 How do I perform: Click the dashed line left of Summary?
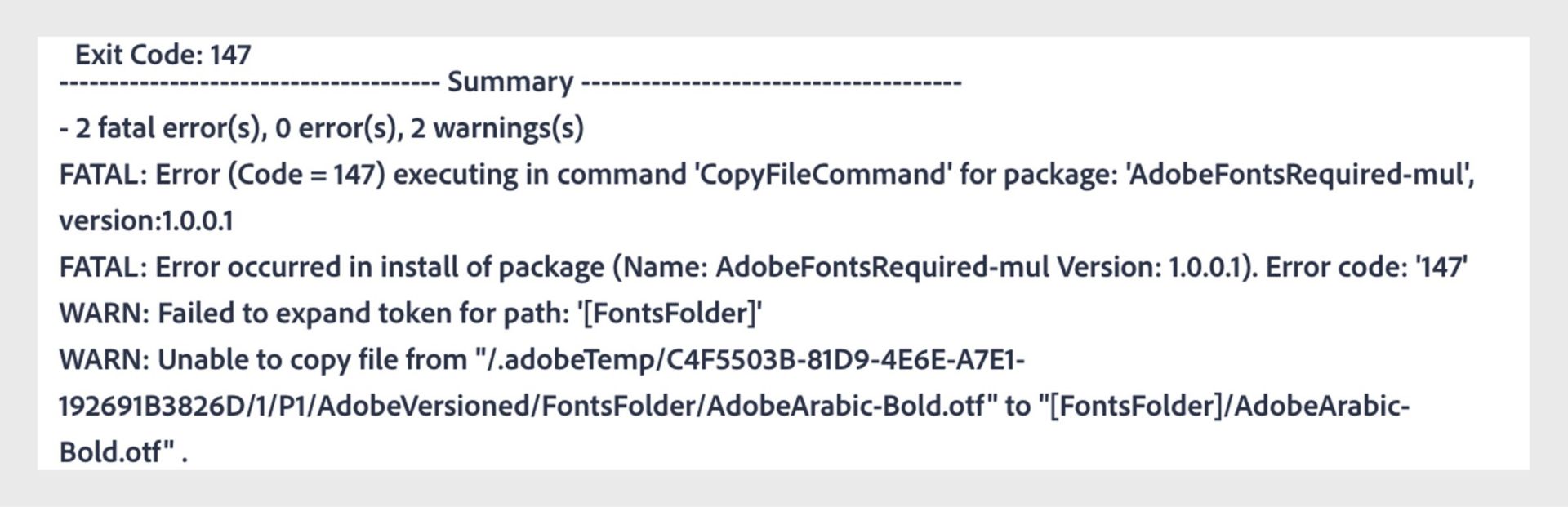(x=249, y=82)
